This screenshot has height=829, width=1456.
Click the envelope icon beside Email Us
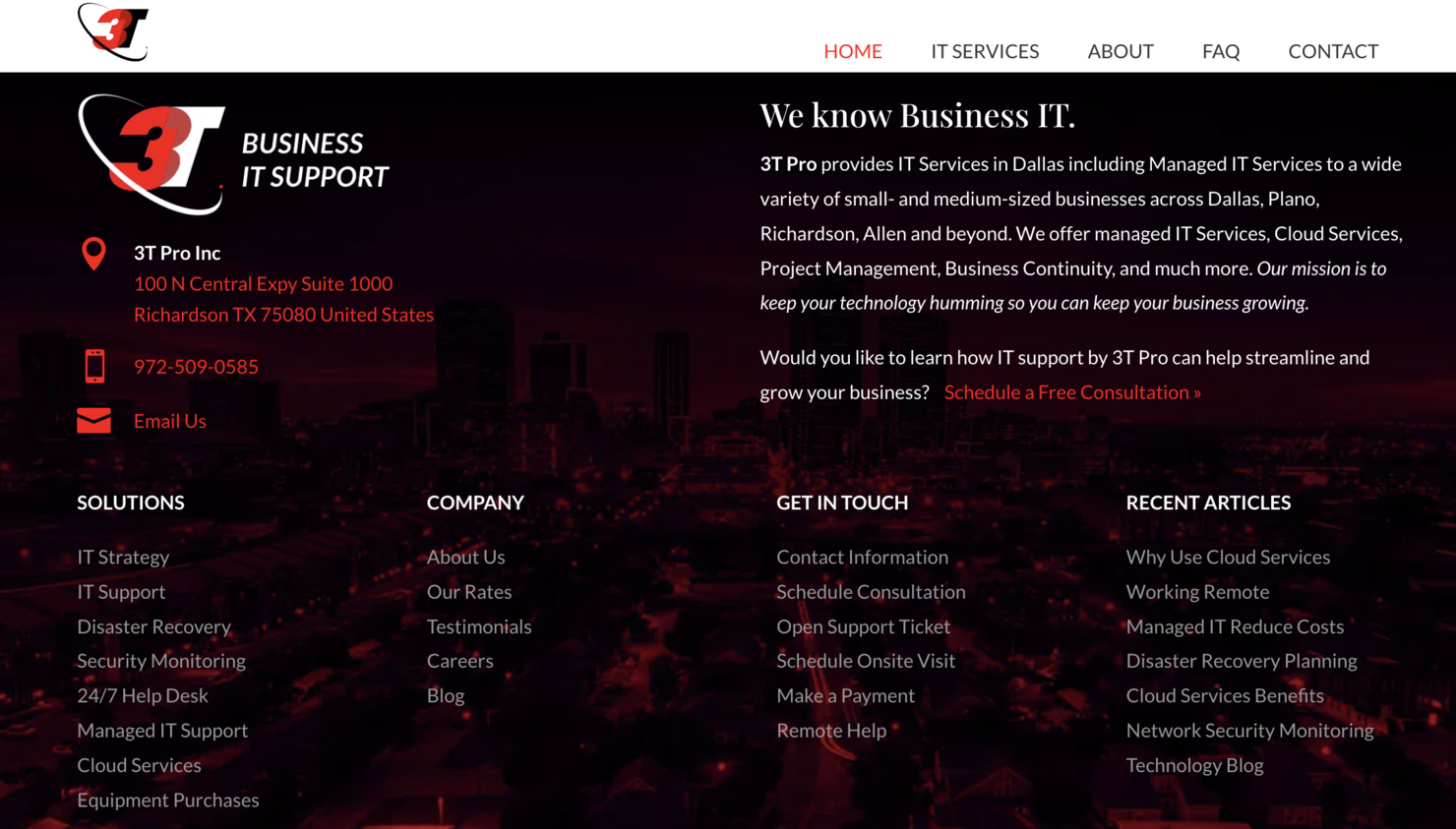[x=93, y=420]
